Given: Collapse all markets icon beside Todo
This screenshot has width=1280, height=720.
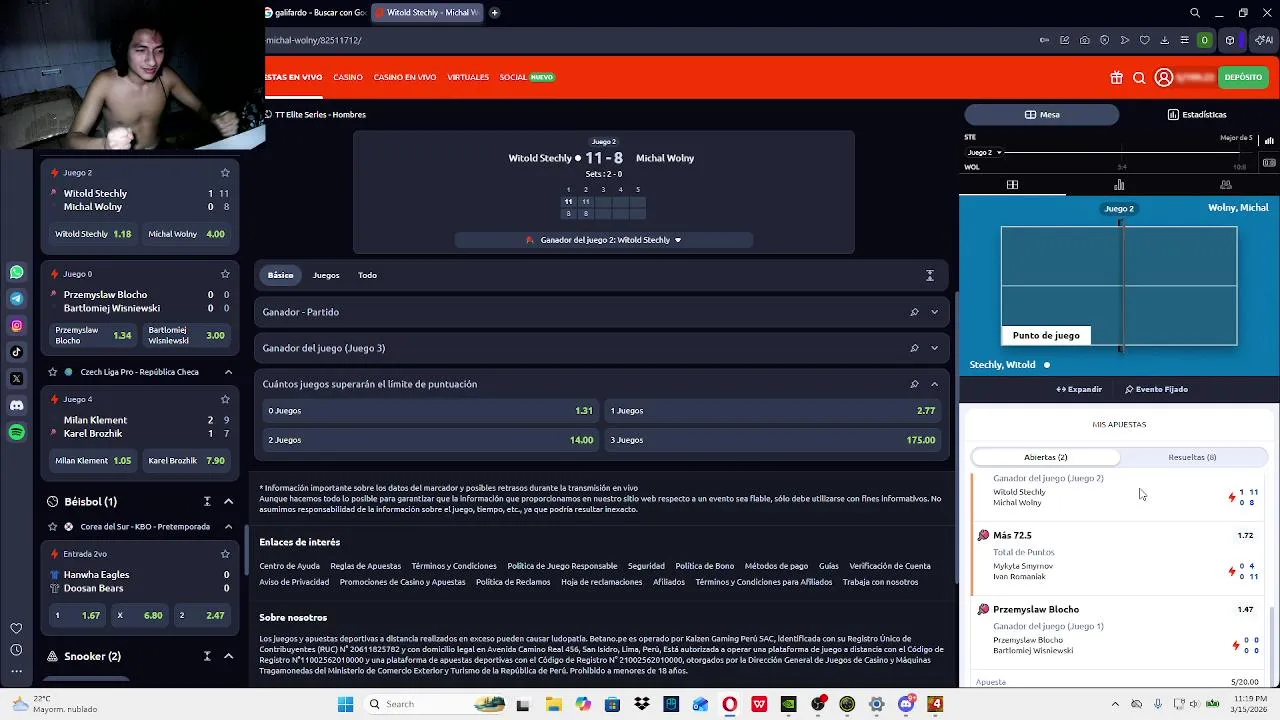Looking at the screenshot, I should [929, 275].
